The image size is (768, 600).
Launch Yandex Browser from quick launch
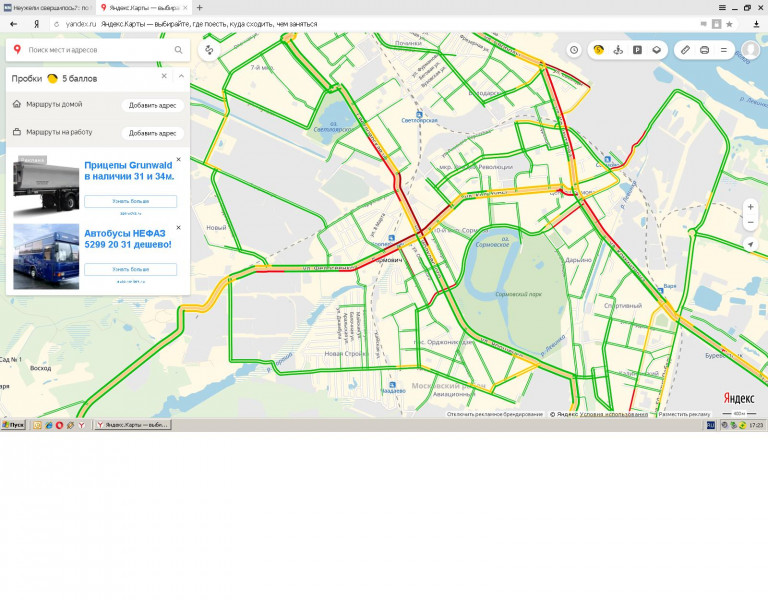point(81,425)
